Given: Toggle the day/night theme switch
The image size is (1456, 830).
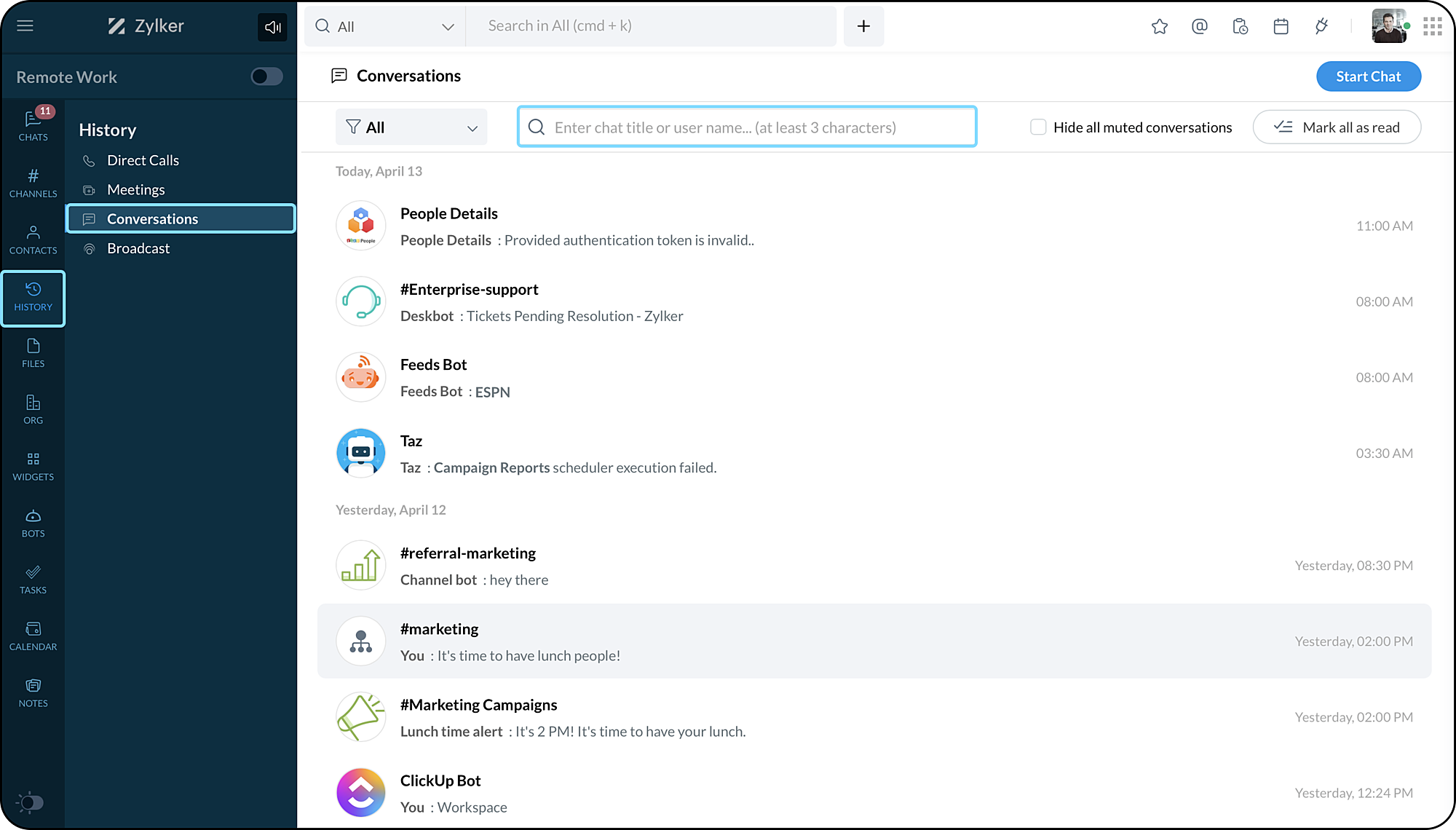Looking at the screenshot, I should point(30,802).
